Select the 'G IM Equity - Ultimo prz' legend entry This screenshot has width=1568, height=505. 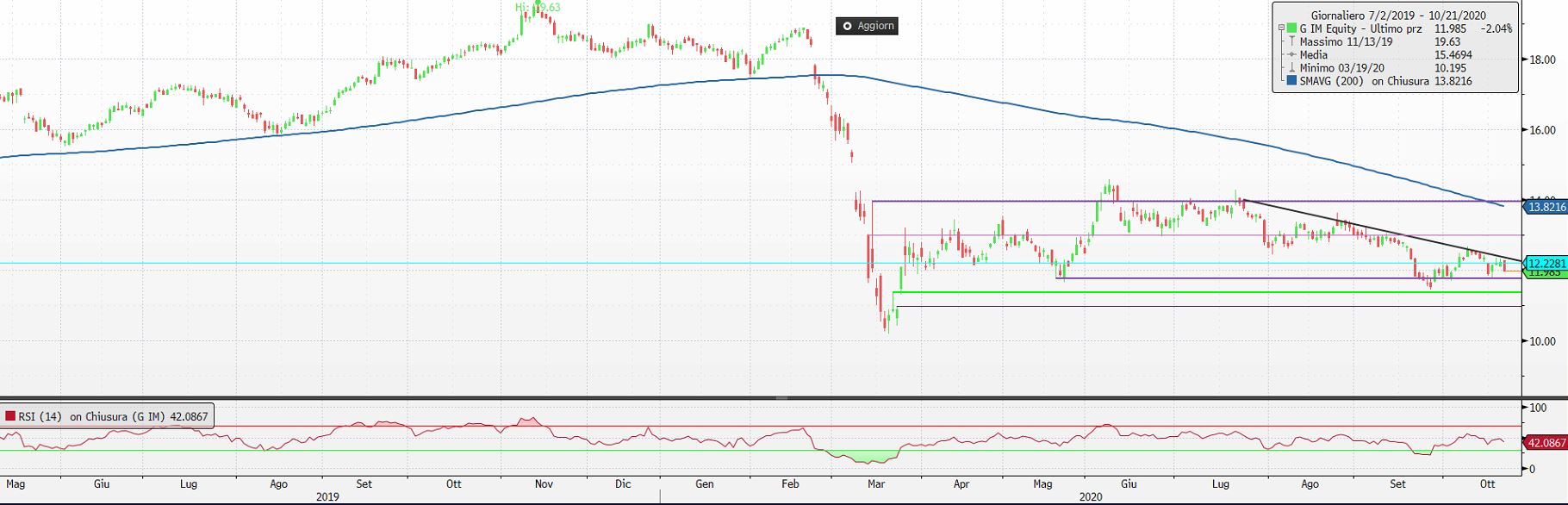click(x=1361, y=28)
